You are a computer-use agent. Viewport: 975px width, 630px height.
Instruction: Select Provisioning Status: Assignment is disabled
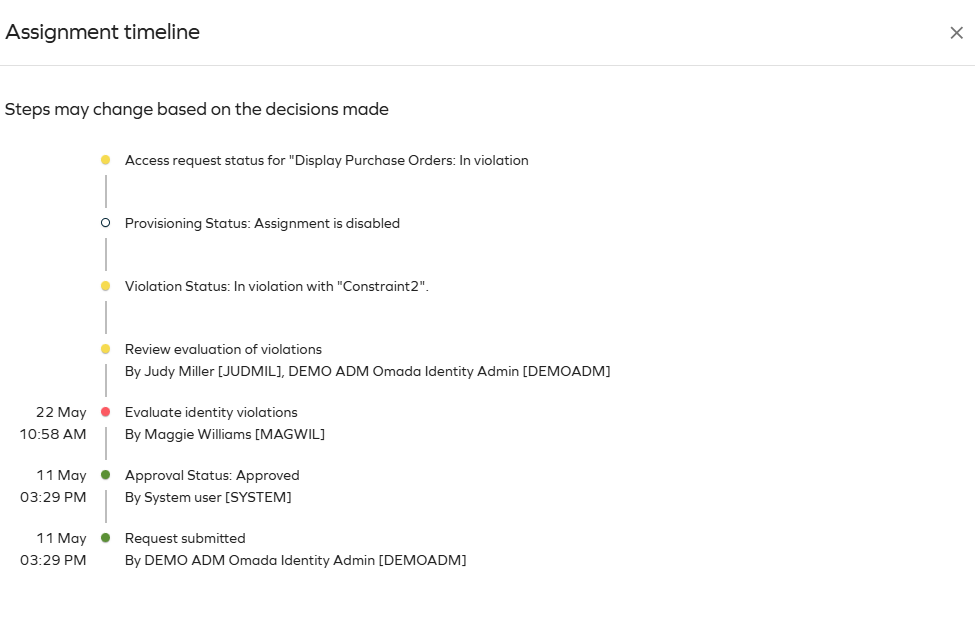tap(262, 223)
